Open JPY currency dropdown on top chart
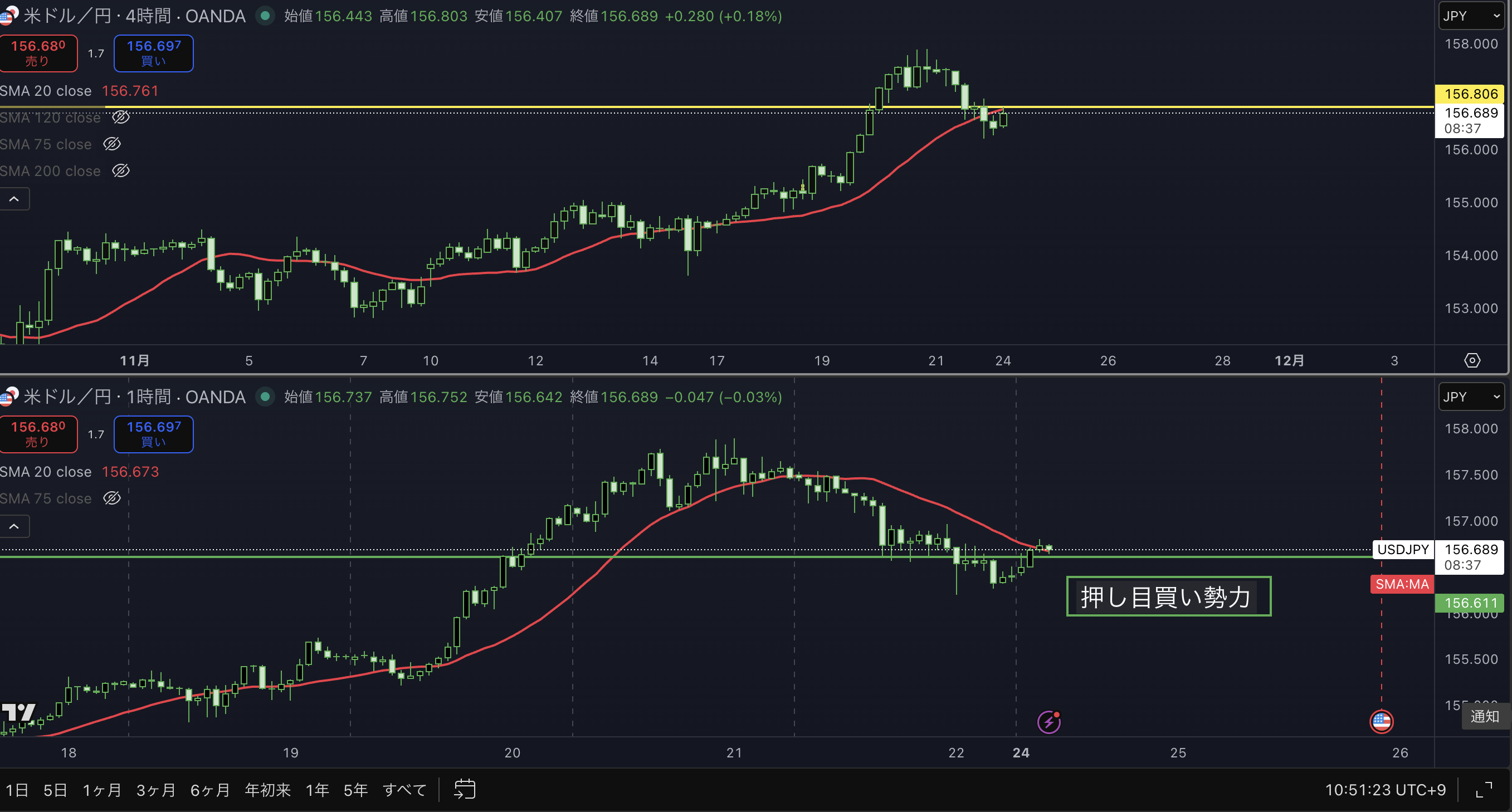 1471,16
